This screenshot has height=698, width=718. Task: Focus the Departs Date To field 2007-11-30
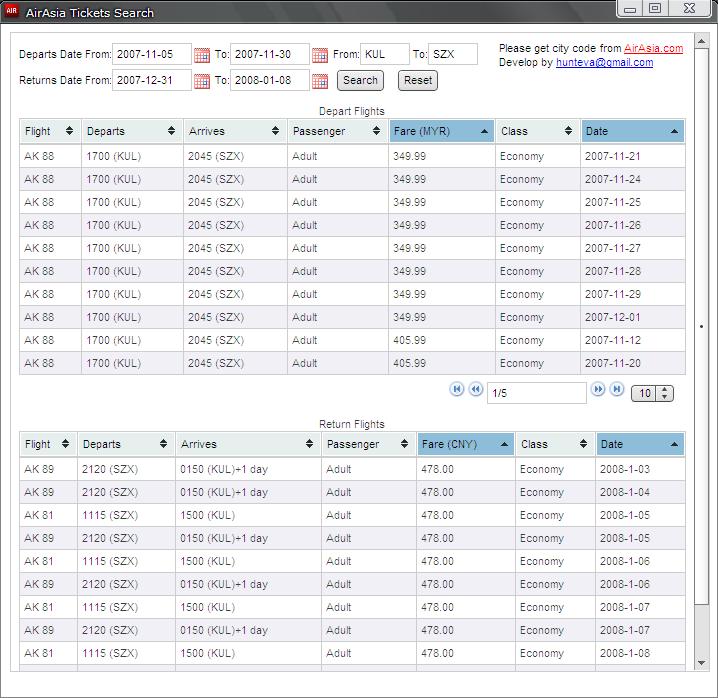[270, 55]
